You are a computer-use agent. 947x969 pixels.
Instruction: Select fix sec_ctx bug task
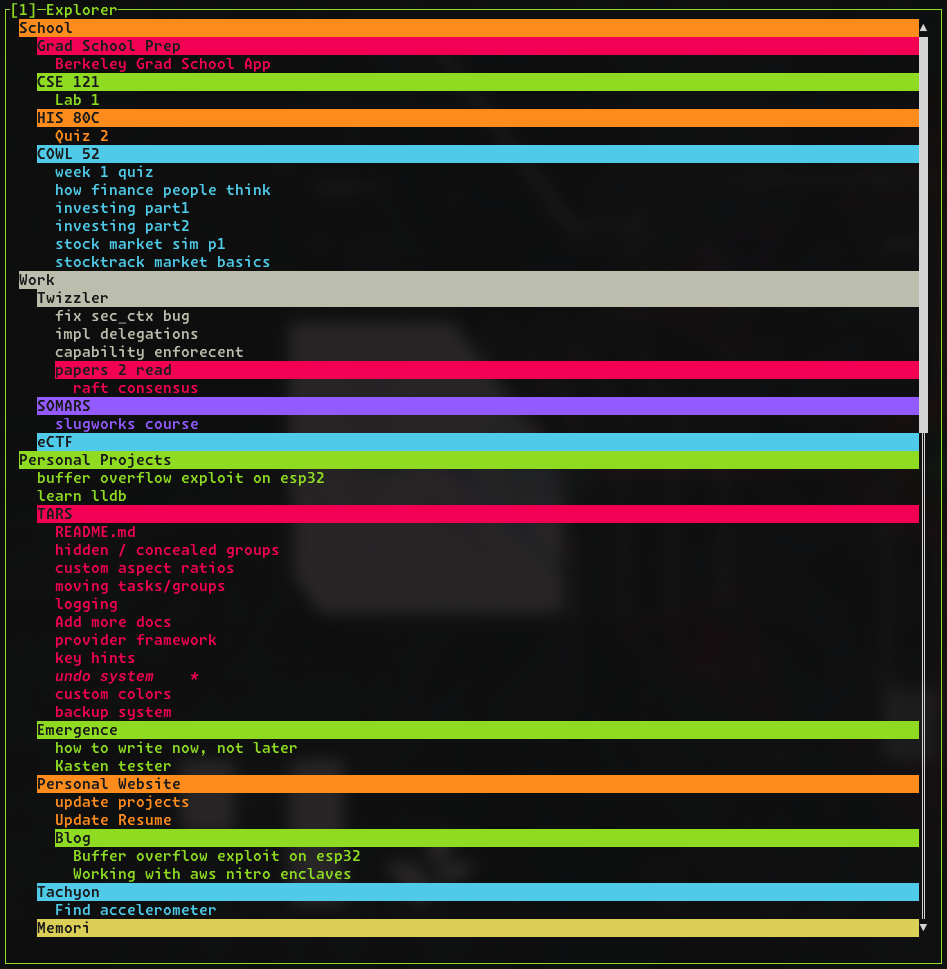click(x=122, y=316)
